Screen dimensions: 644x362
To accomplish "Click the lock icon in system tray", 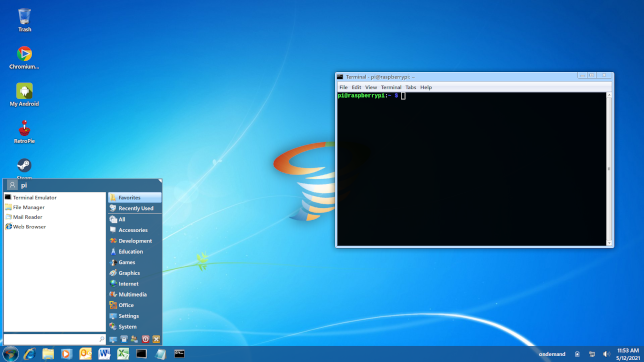I will (x=577, y=354).
